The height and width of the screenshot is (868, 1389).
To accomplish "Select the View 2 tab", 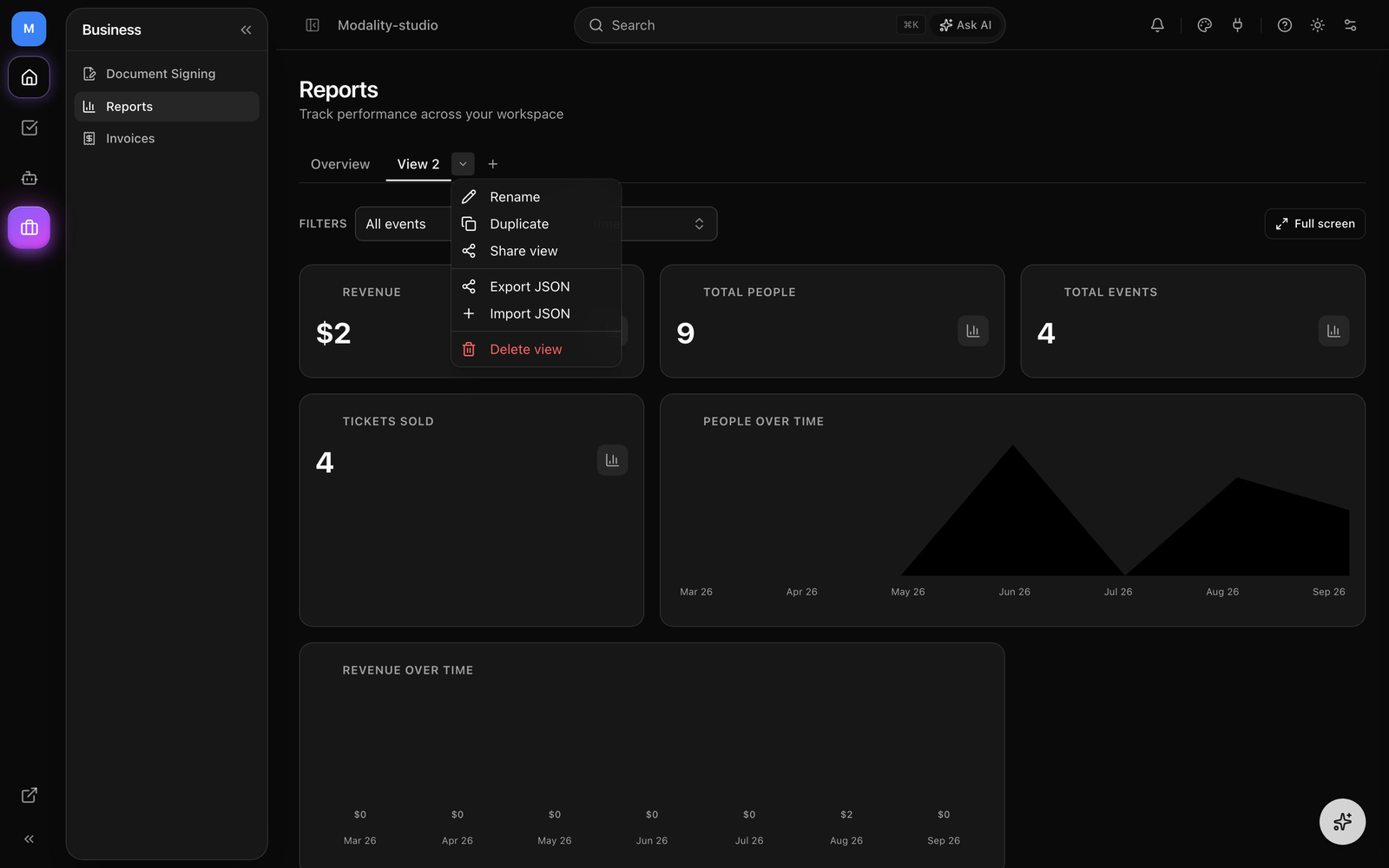I will [x=418, y=164].
